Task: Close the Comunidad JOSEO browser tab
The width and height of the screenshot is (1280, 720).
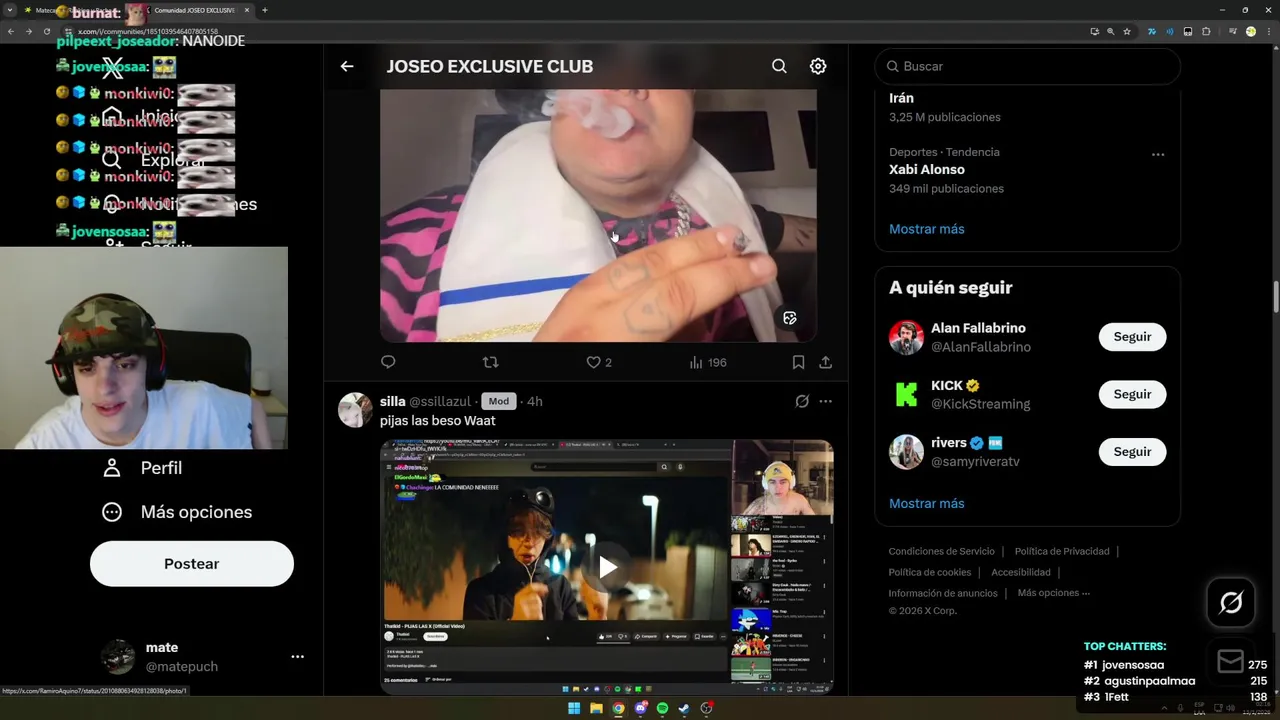Action: (246, 10)
